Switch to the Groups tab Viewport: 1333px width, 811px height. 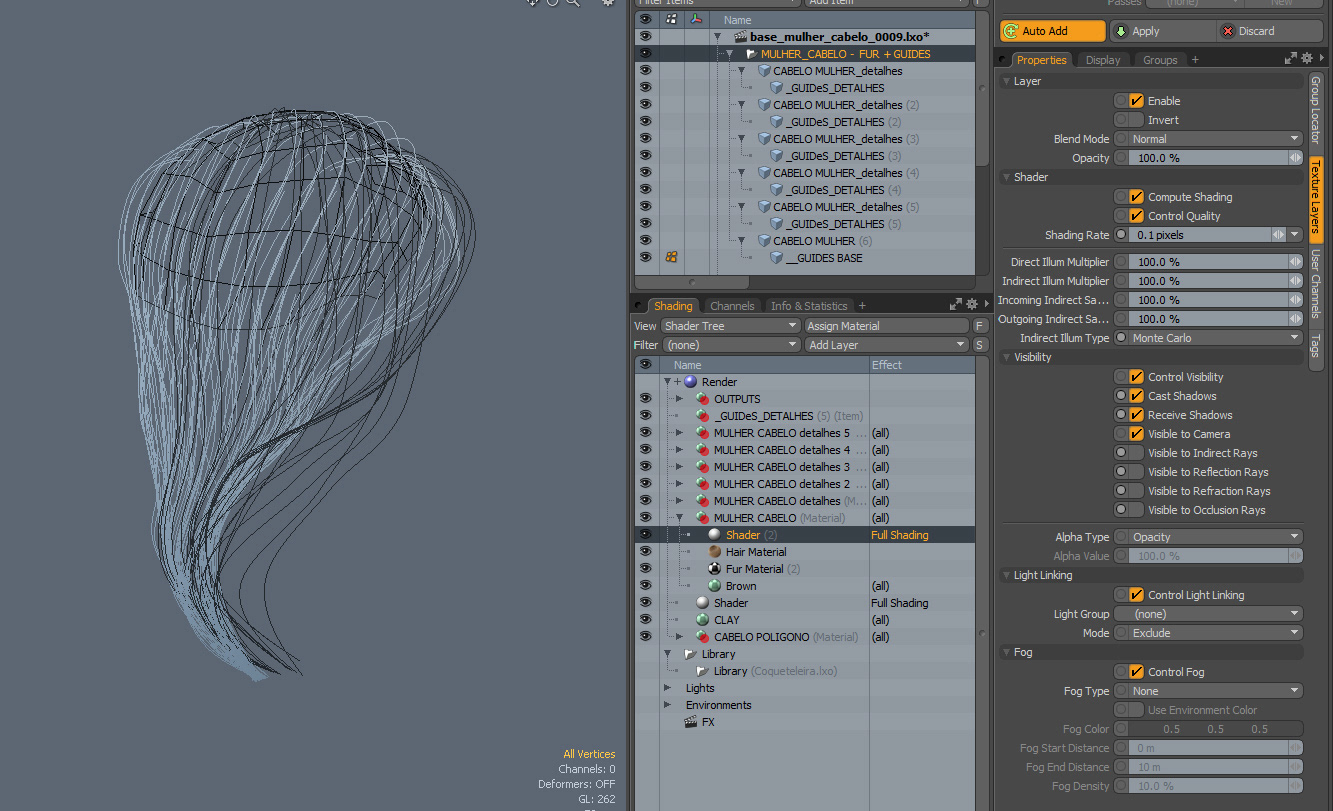point(1160,60)
